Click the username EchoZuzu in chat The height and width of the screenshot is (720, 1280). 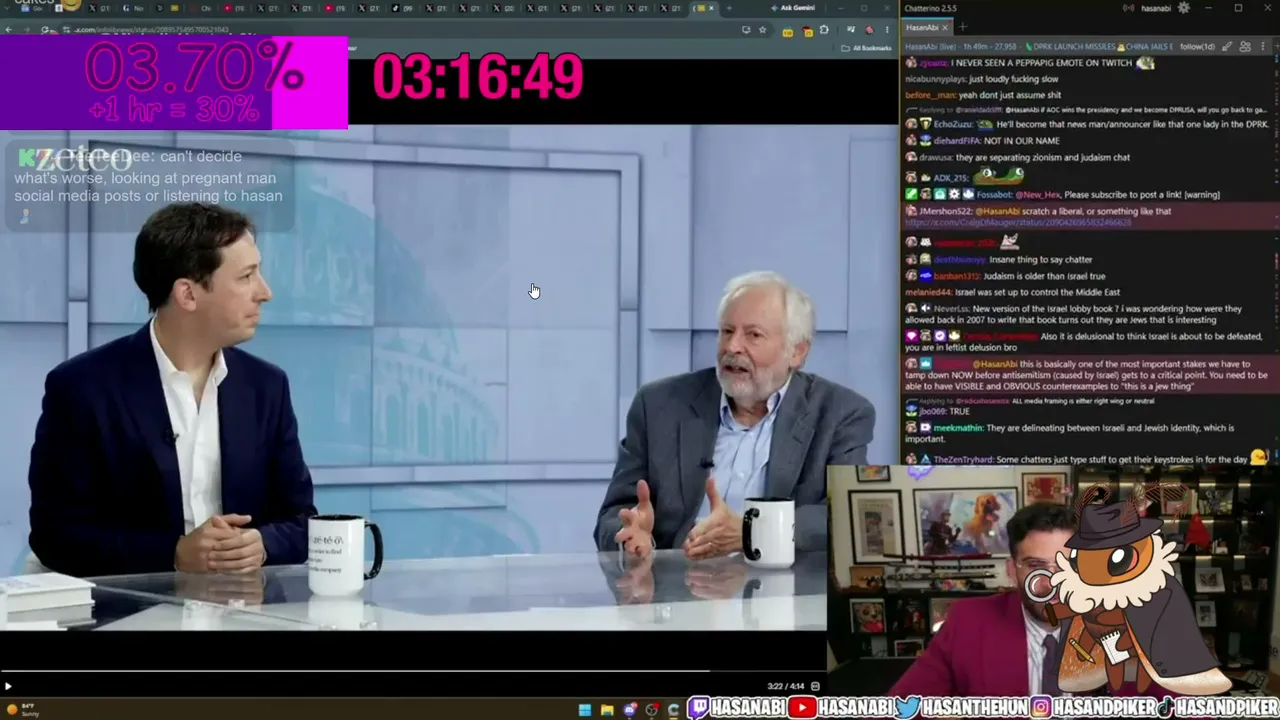tap(953, 125)
